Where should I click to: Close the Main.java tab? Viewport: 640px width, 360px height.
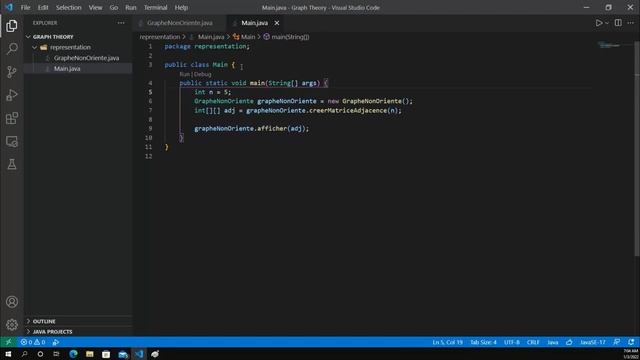click(277, 23)
